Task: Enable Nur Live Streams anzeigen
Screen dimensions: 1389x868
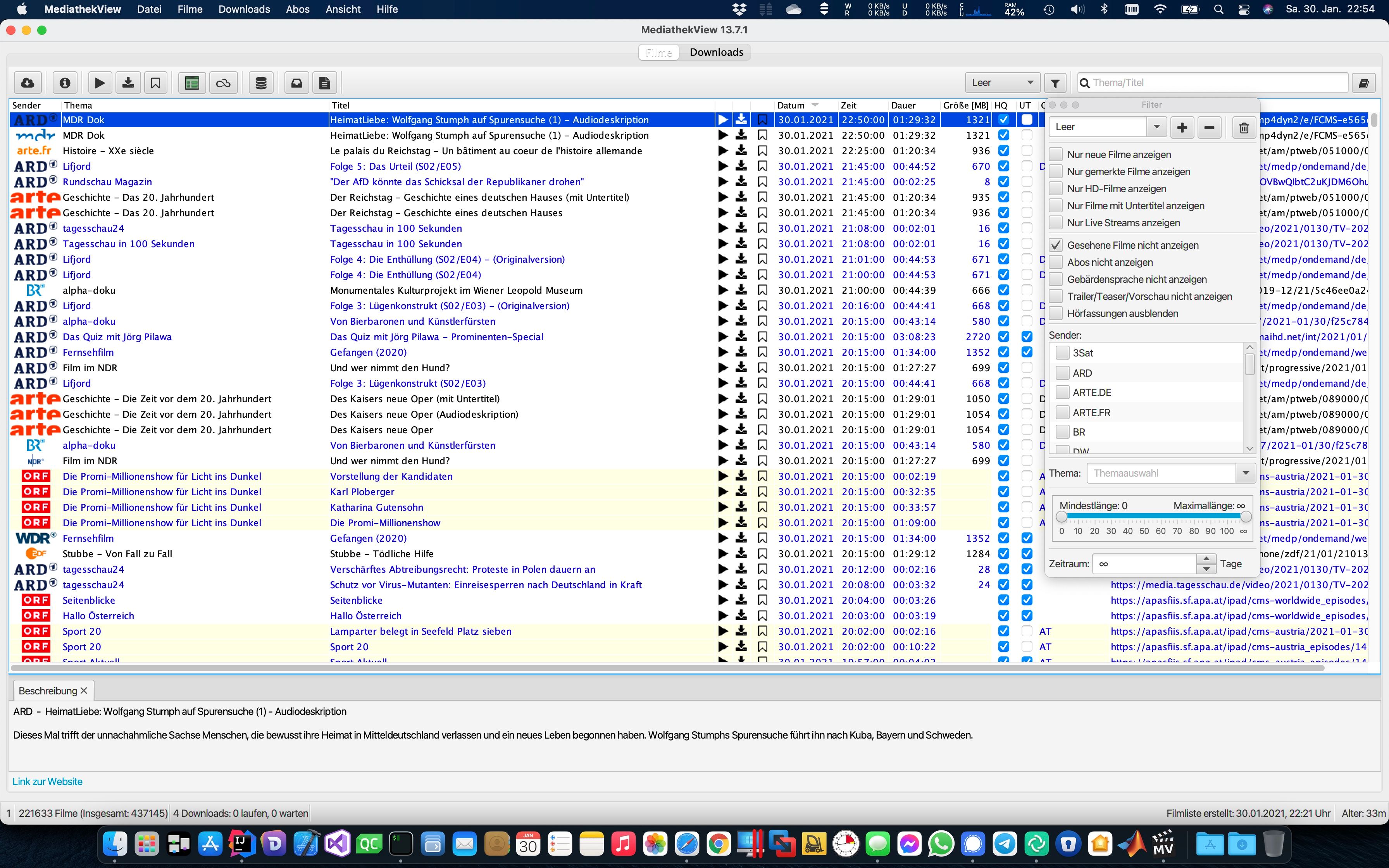Action: [1056, 223]
